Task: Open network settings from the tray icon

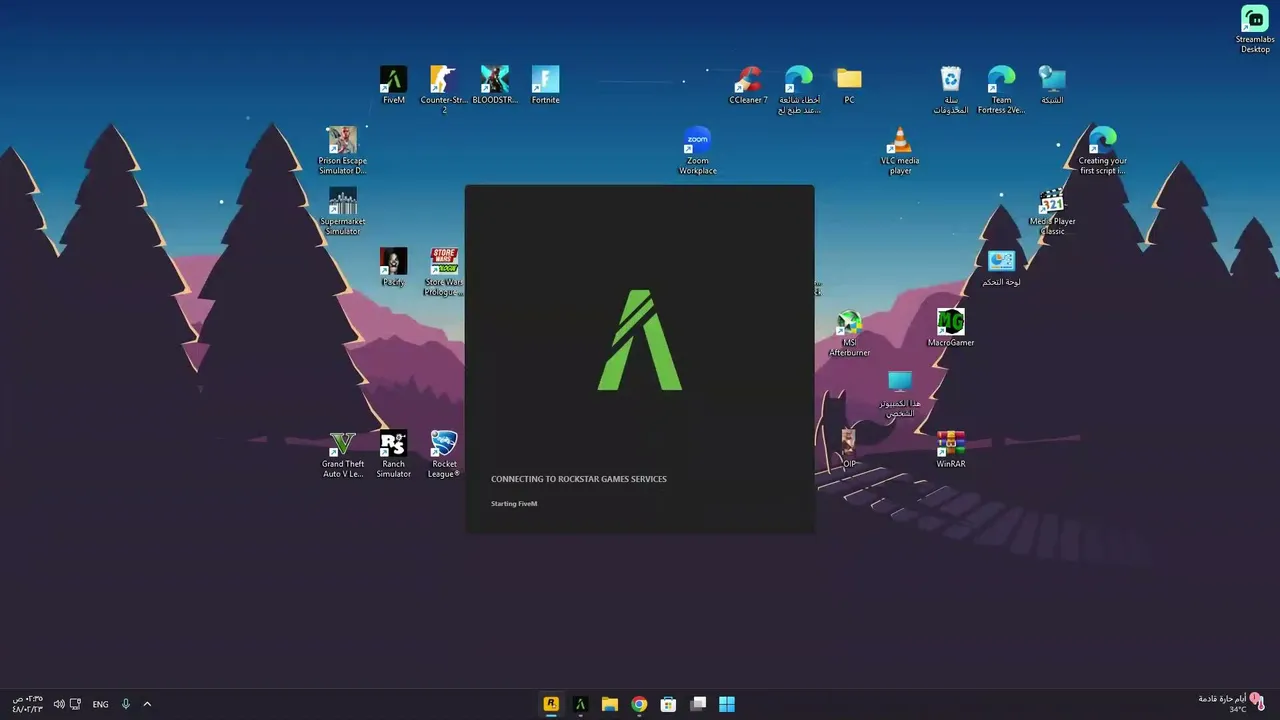Action: click(75, 704)
